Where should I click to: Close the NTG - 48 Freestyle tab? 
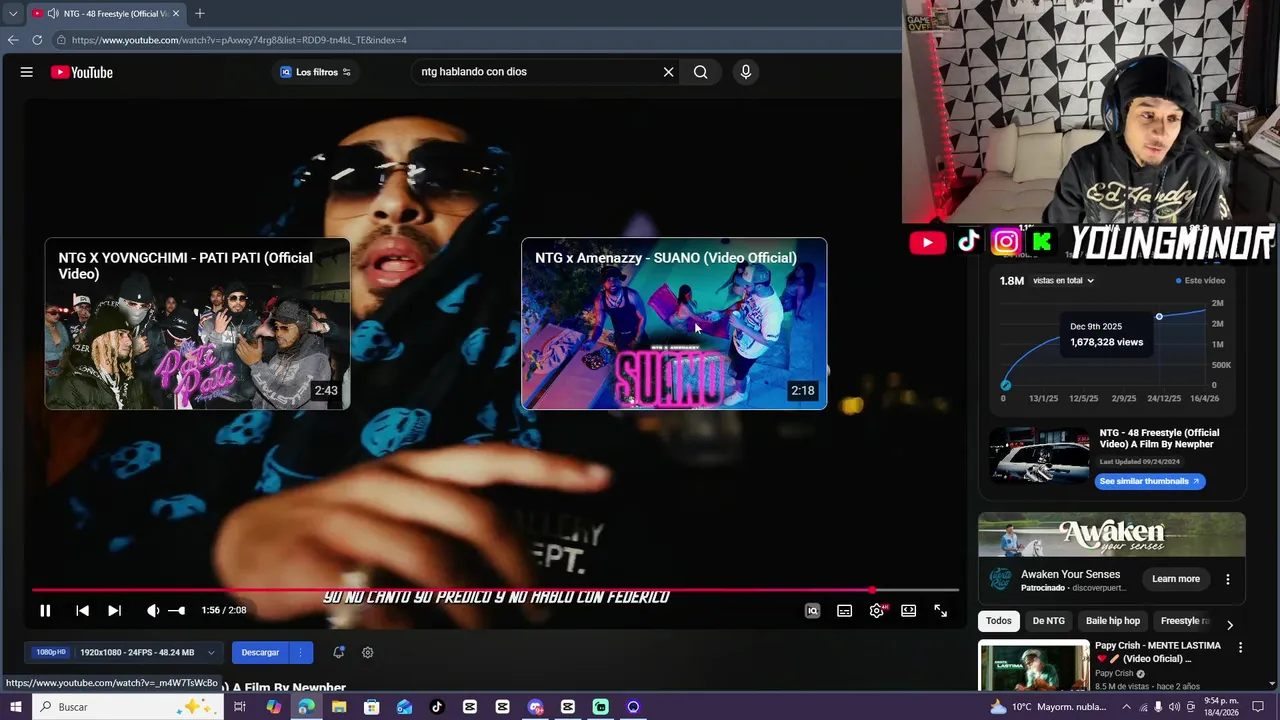point(176,13)
